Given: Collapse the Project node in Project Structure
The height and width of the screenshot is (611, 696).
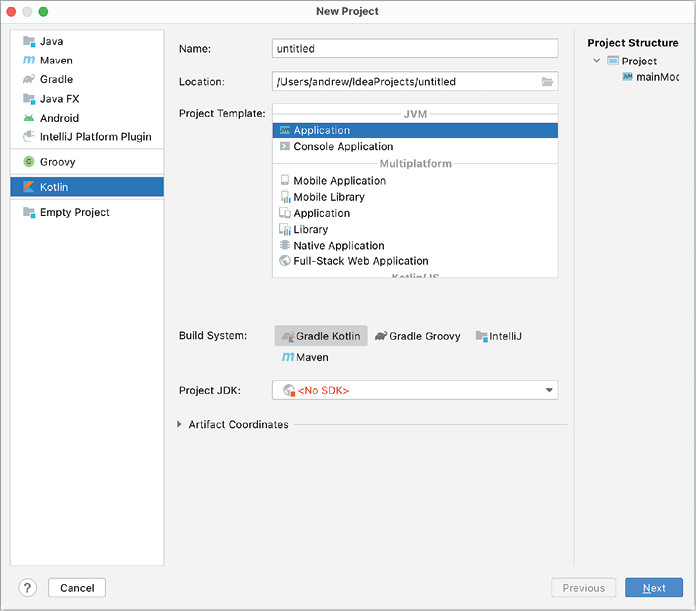Looking at the screenshot, I should point(597,61).
